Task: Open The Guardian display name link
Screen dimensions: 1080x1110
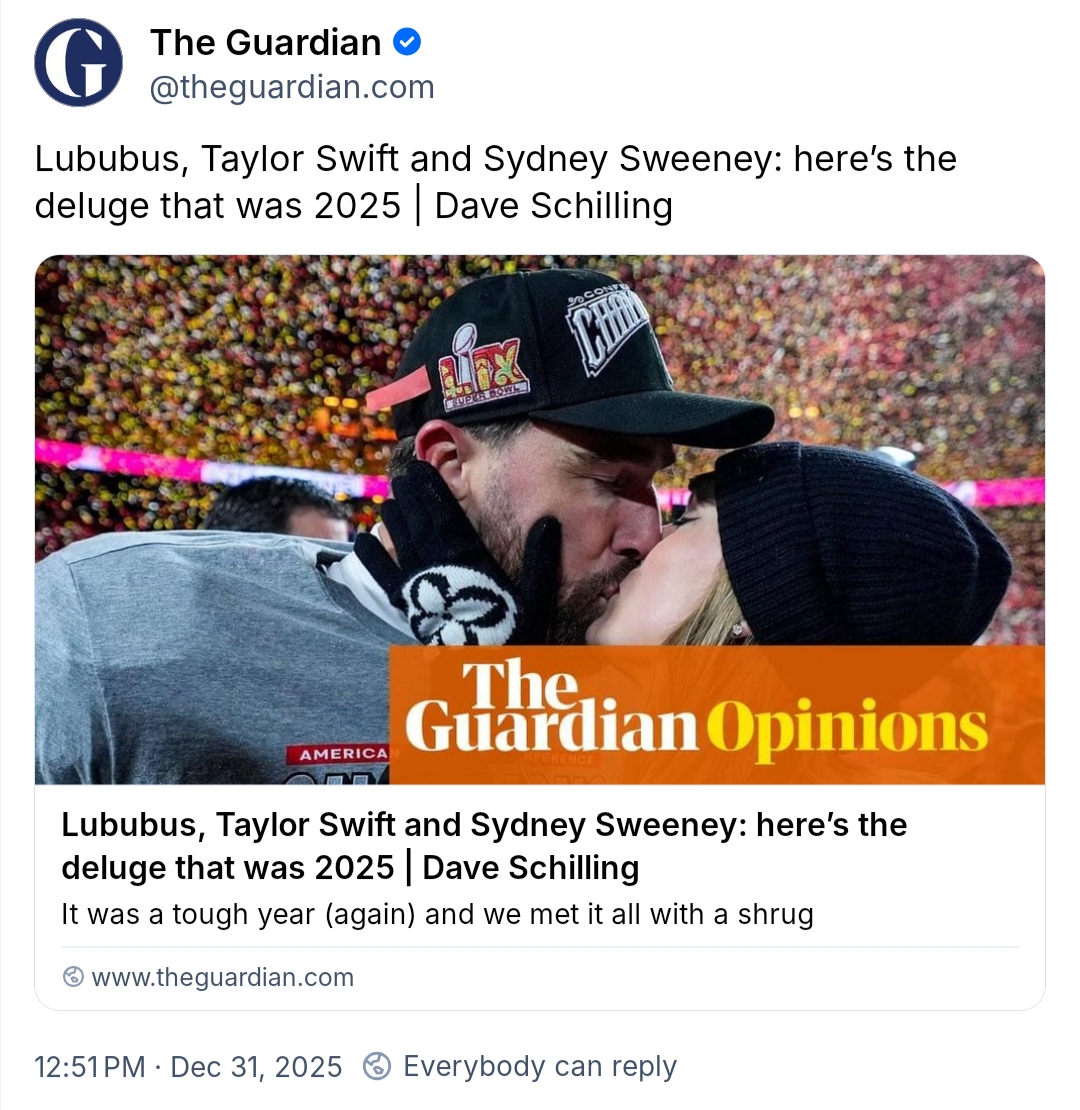Action: (265, 42)
